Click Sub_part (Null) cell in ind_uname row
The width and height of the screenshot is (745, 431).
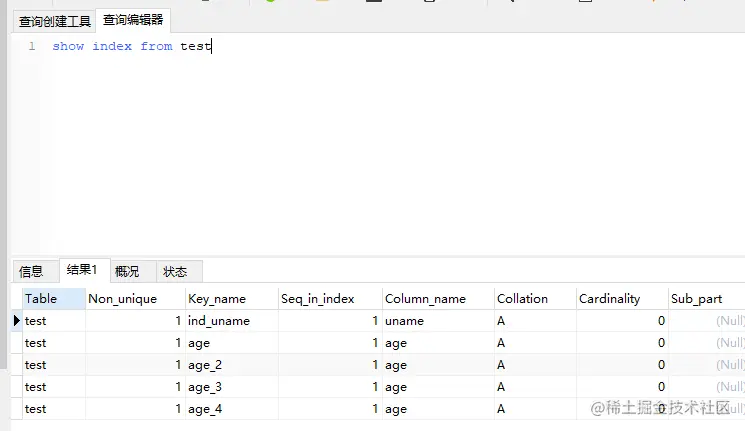point(706,321)
